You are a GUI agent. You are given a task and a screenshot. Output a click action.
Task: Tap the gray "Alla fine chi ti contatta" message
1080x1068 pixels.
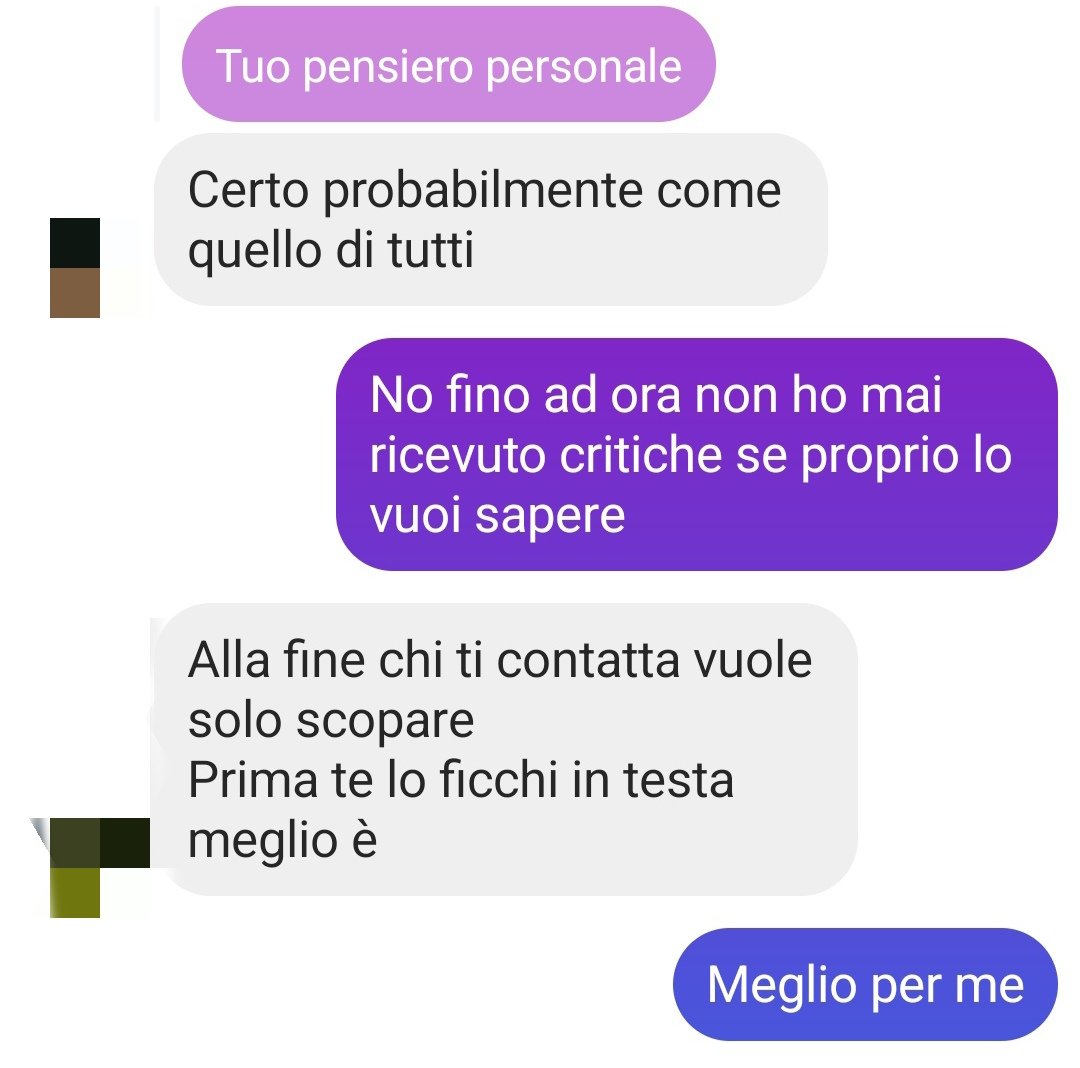[505, 750]
